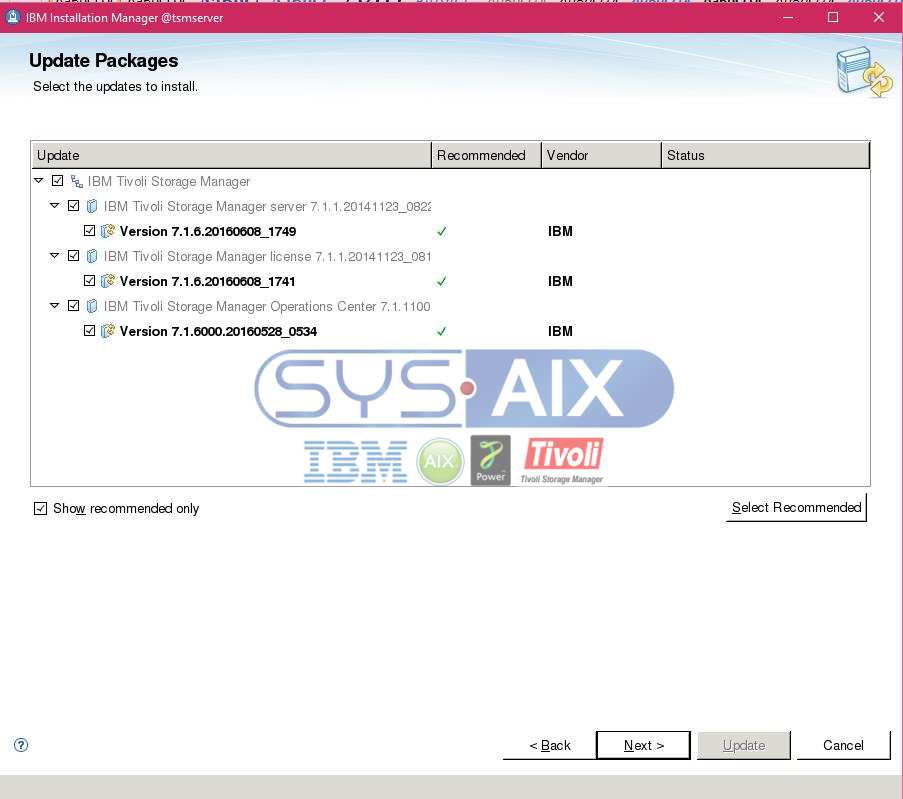
Task: Select the IBM Tivoli Storage Manager tree row
Action: pyautogui.click(x=450, y=181)
